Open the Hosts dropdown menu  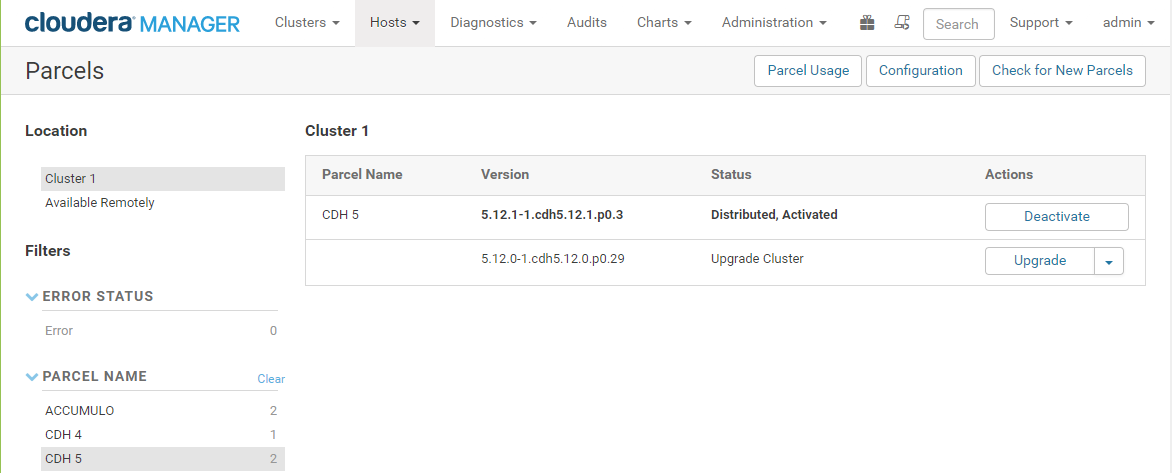(x=395, y=23)
